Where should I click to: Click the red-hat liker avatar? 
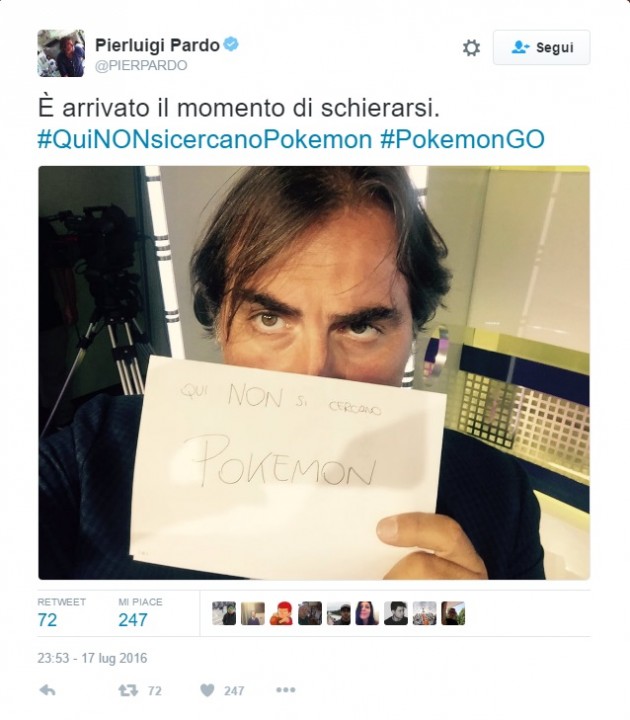pyautogui.click(x=281, y=613)
